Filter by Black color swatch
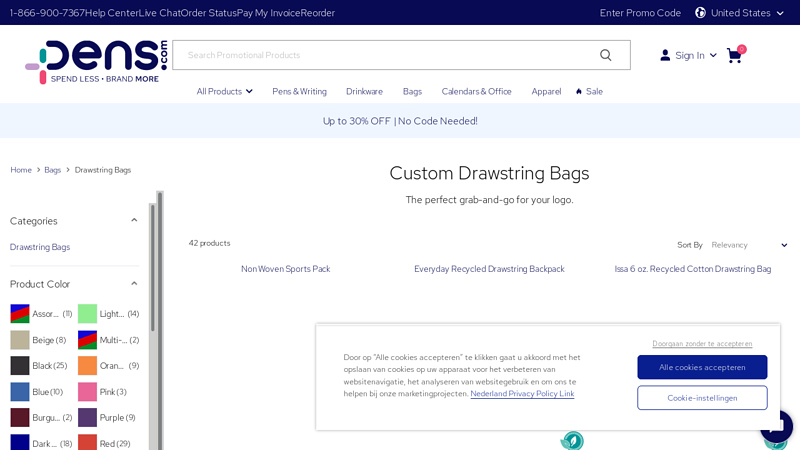800x450 pixels. 20,366
